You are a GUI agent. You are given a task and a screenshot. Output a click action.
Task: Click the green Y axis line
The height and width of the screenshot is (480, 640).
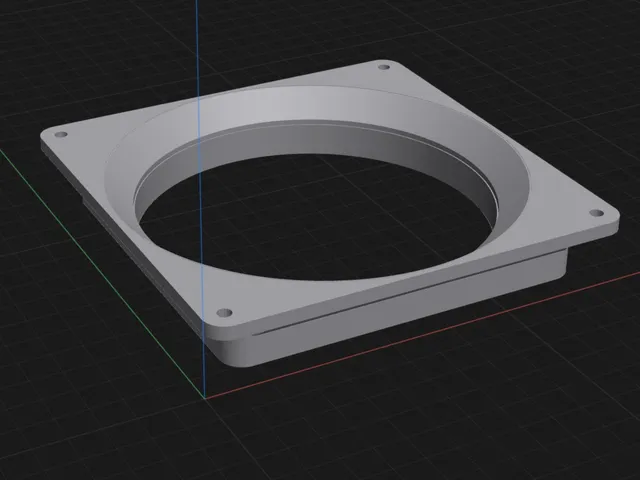[x=102, y=273]
